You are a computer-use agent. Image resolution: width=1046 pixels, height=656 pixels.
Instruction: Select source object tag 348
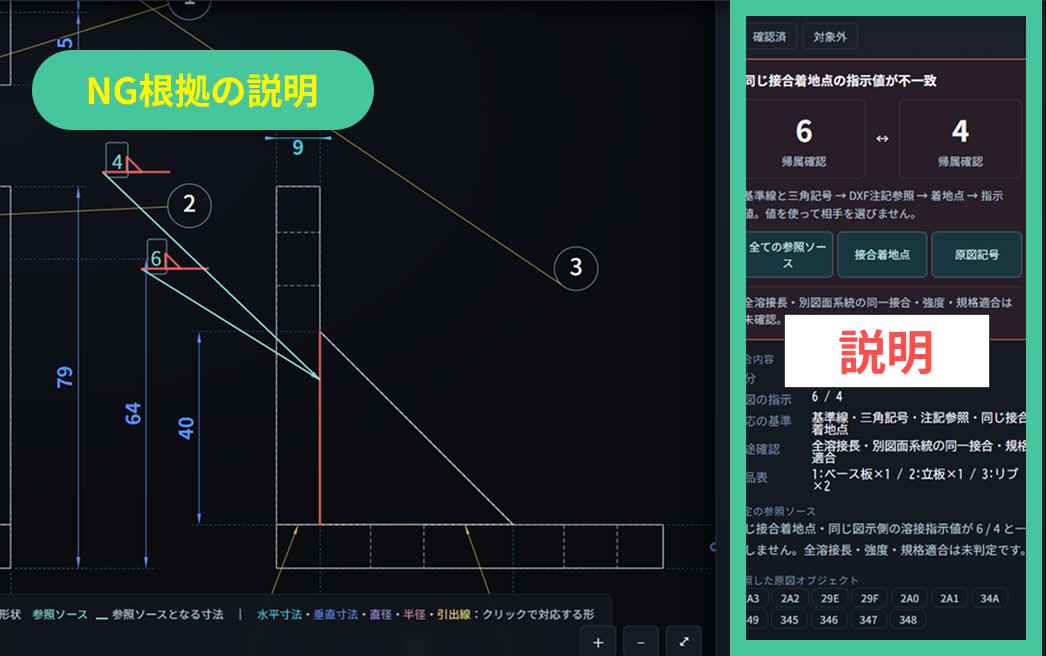click(907, 620)
